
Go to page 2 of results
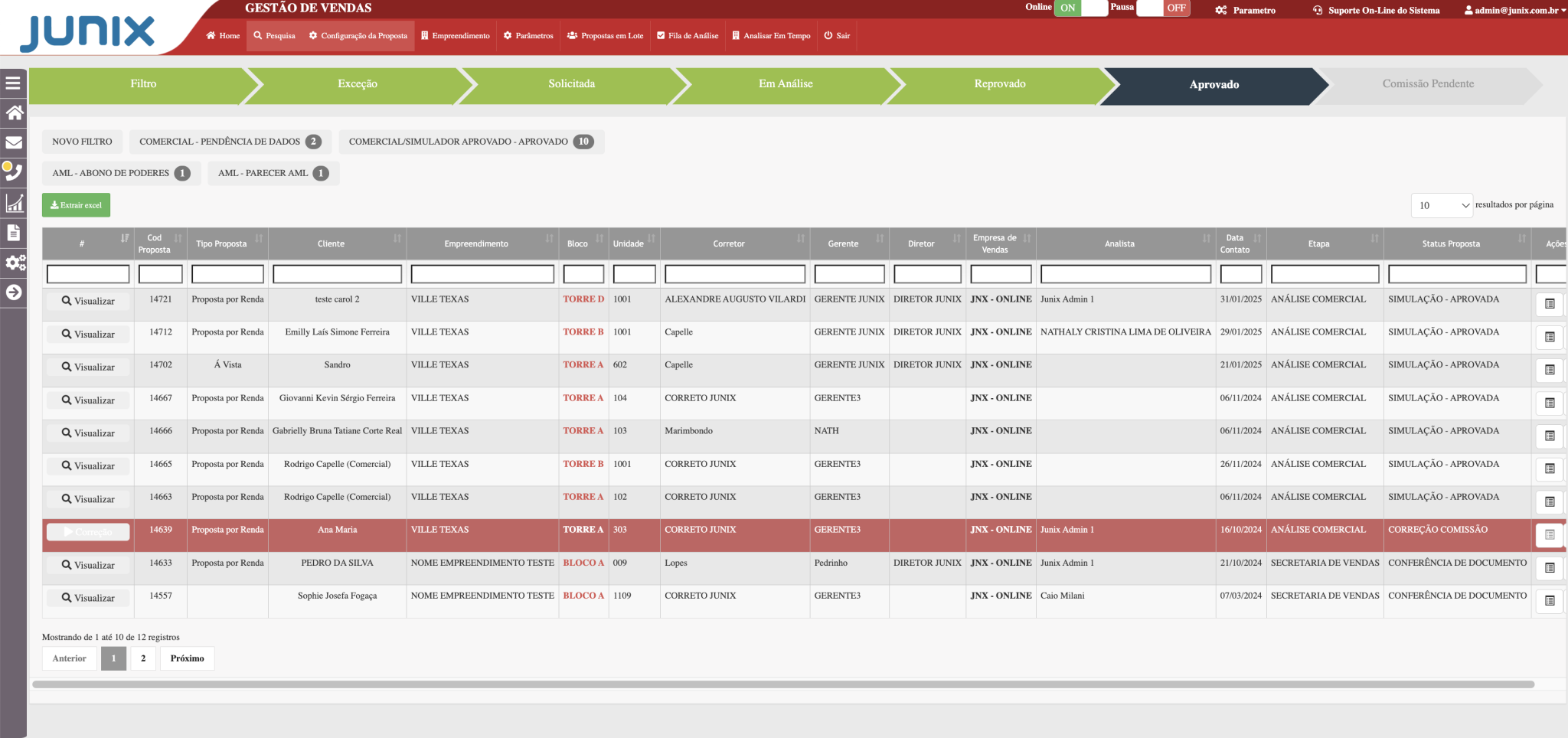143,658
